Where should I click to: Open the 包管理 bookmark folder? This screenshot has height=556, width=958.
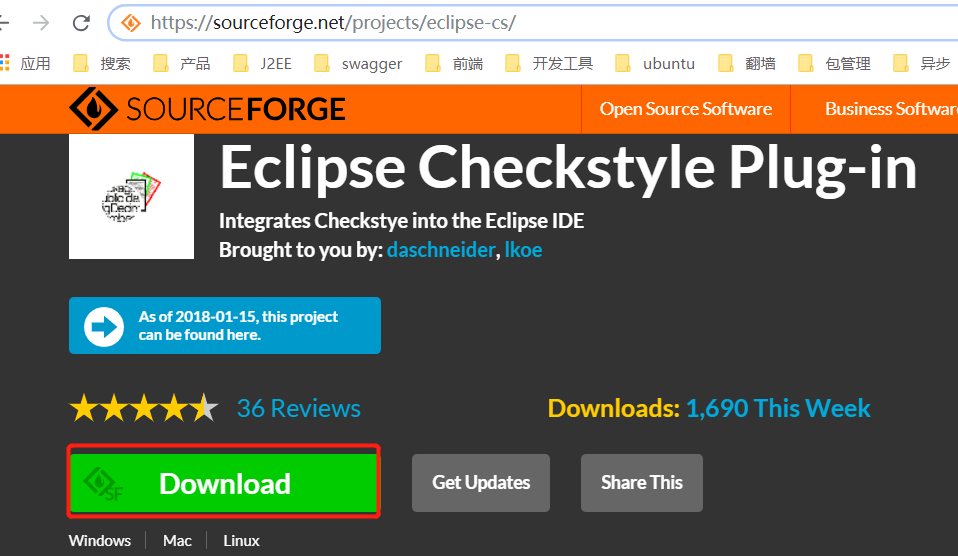click(835, 63)
